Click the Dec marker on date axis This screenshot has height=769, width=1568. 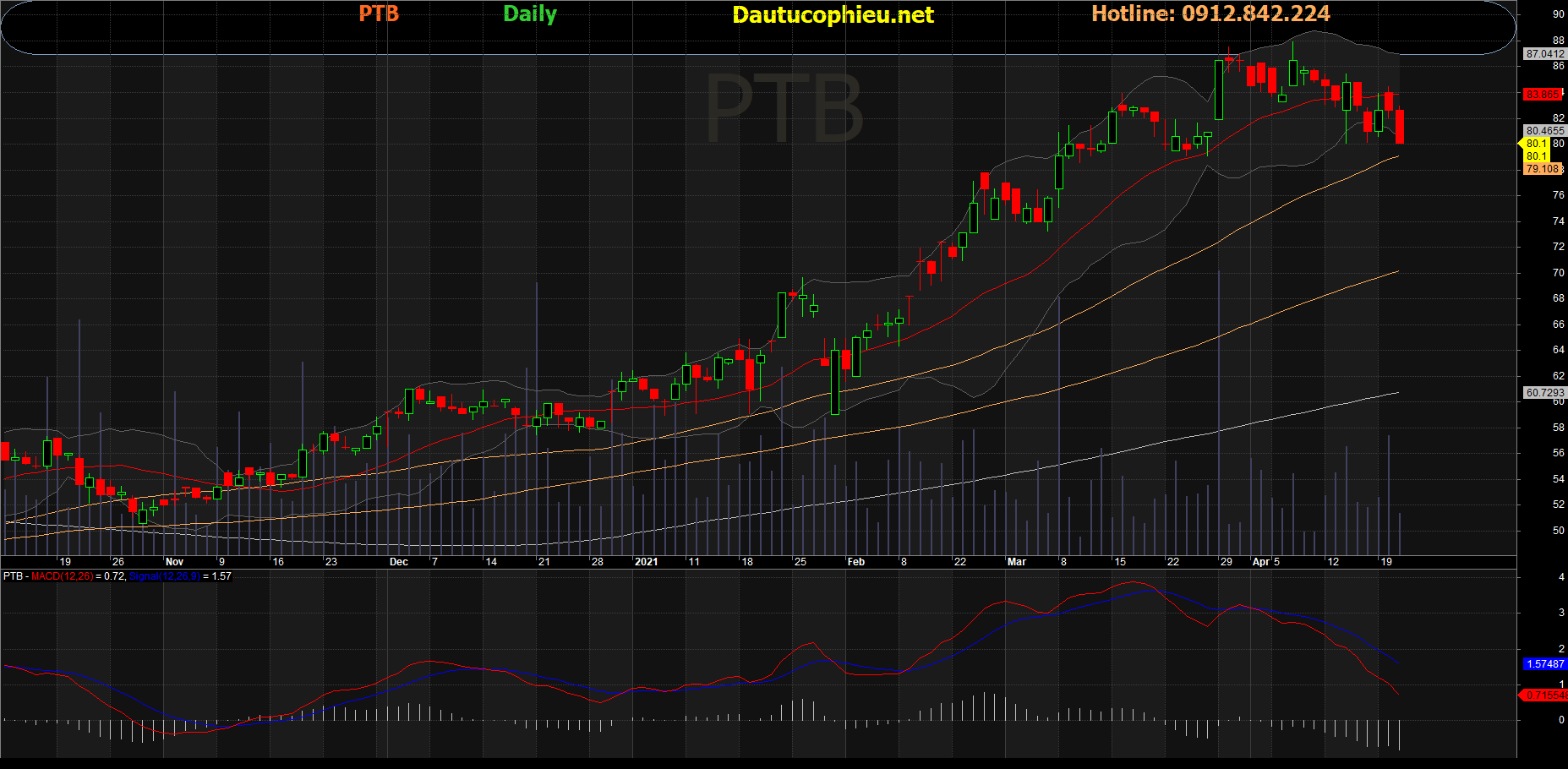[398, 562]
